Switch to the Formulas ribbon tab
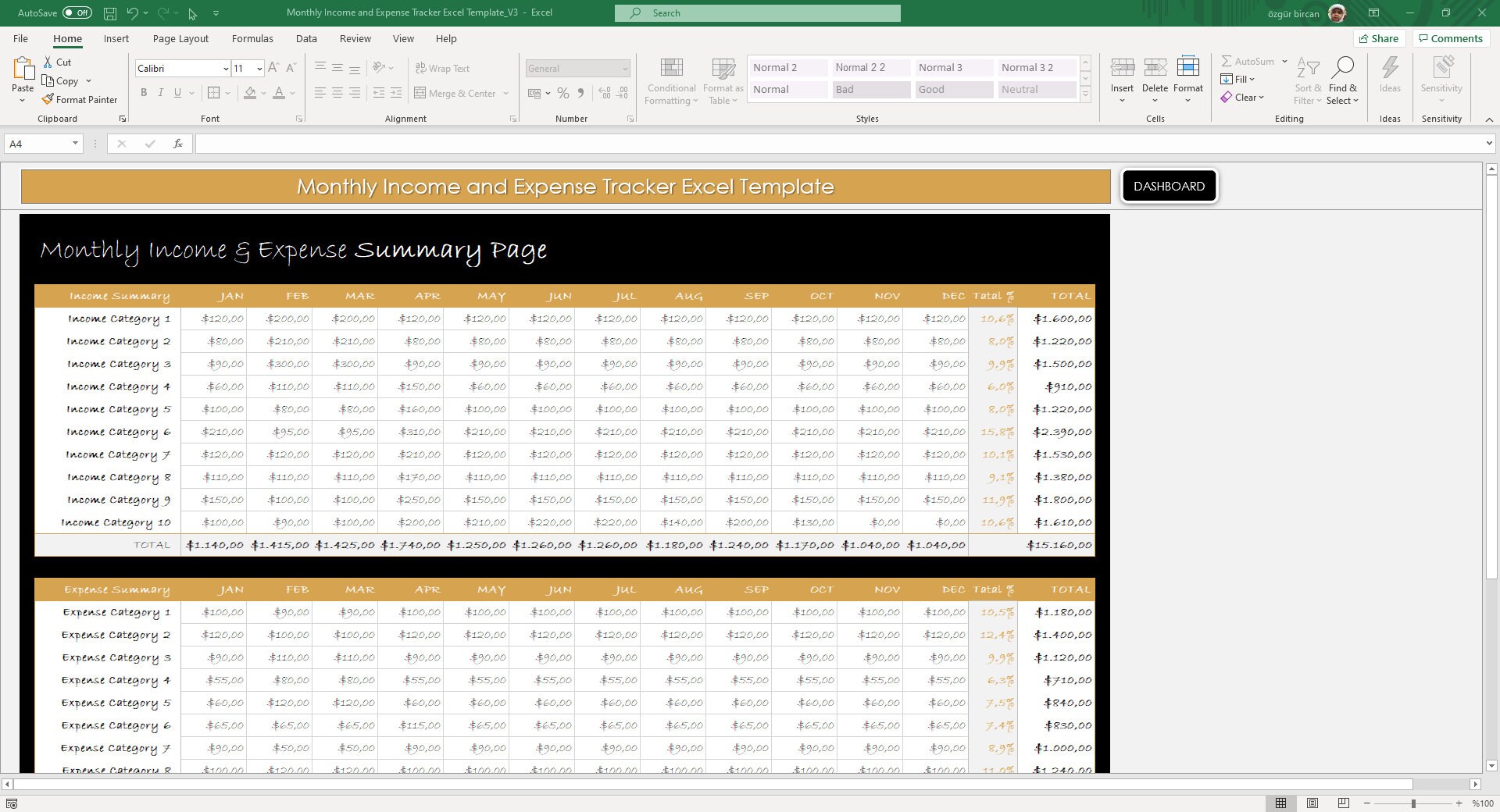 [x=252, y=38]
